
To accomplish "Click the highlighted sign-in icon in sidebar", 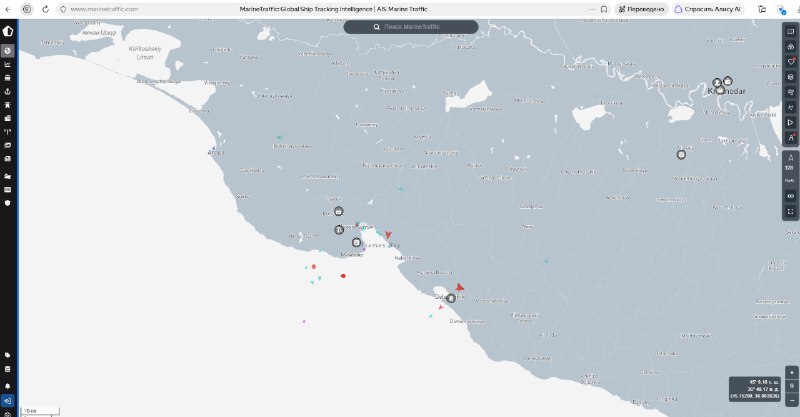I will (8, 401).
